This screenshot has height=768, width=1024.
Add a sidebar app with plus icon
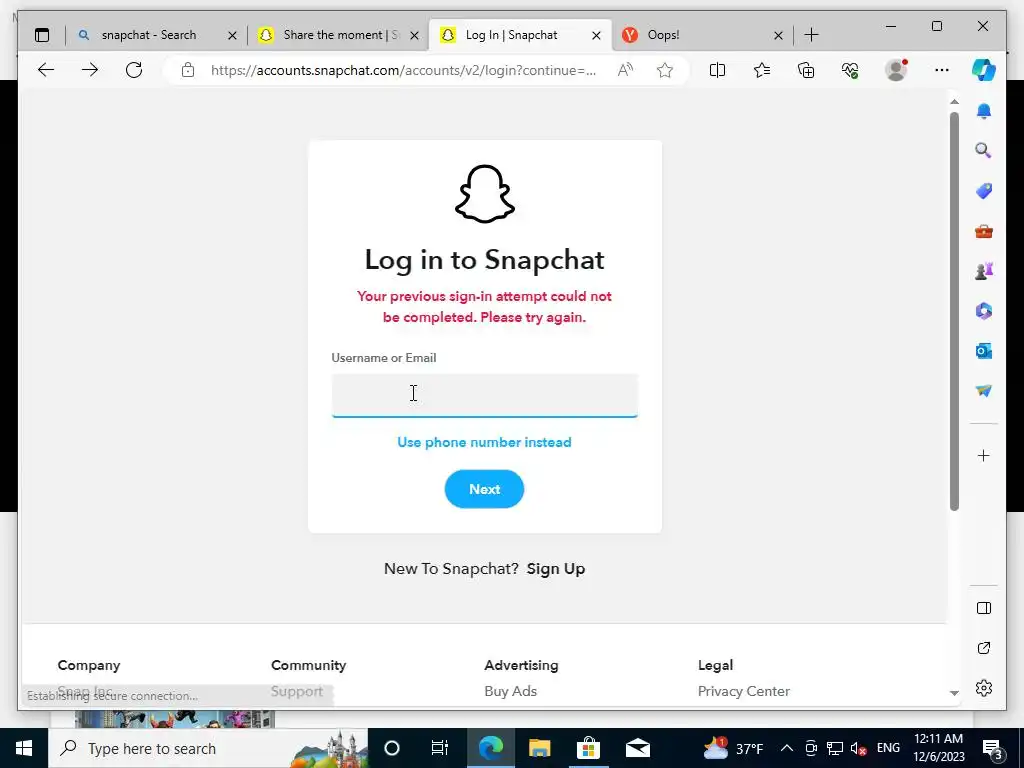984,455
